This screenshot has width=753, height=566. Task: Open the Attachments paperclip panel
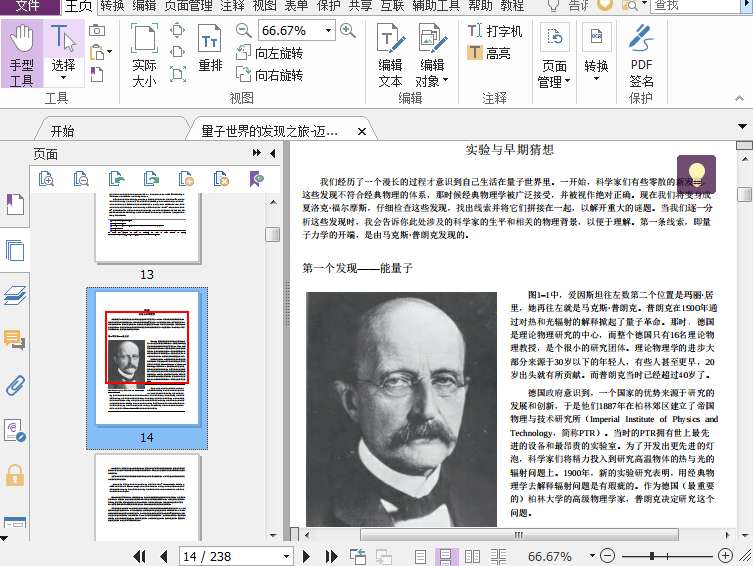click(15, 385)
